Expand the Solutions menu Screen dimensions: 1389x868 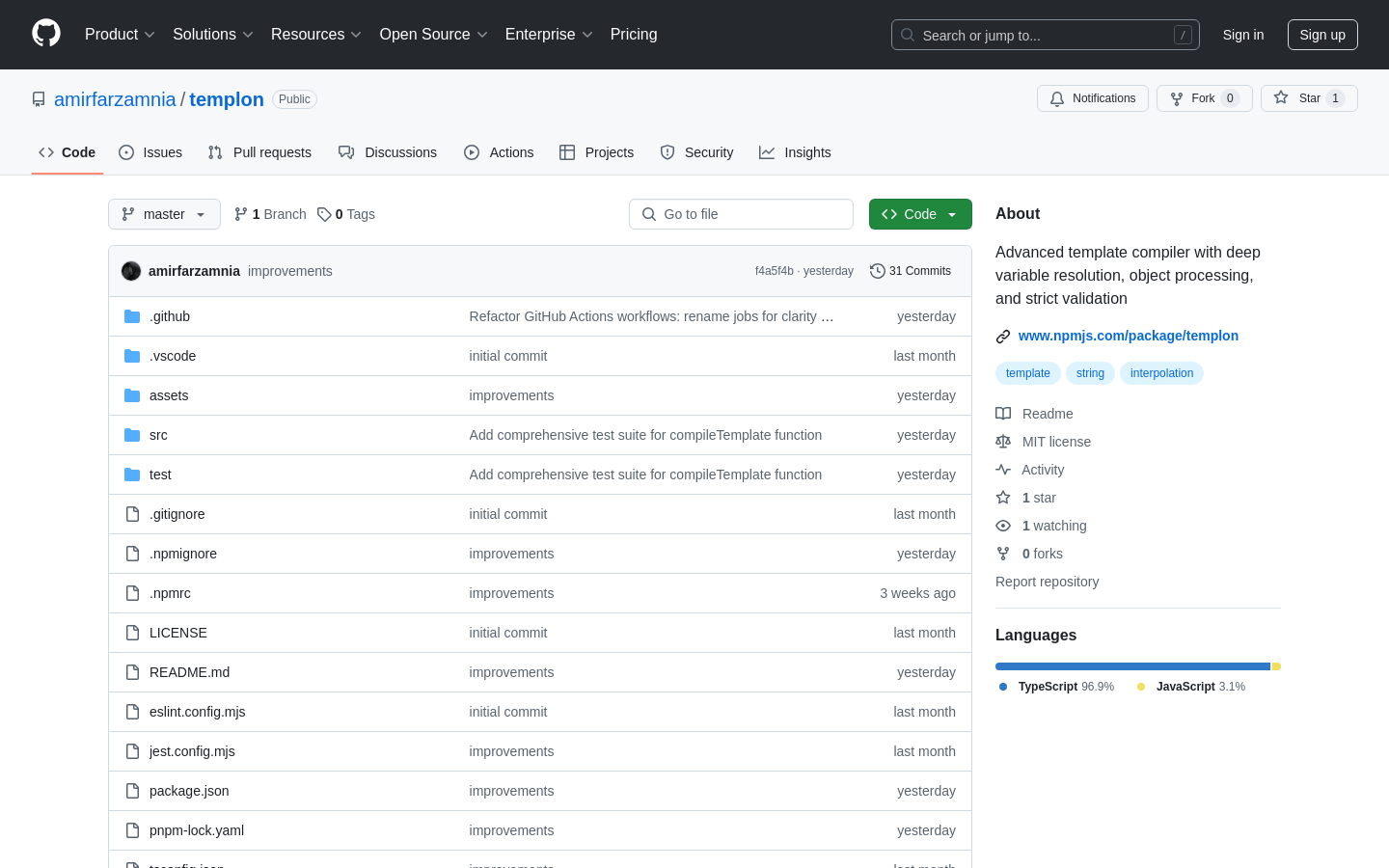[x=213, y=34]
